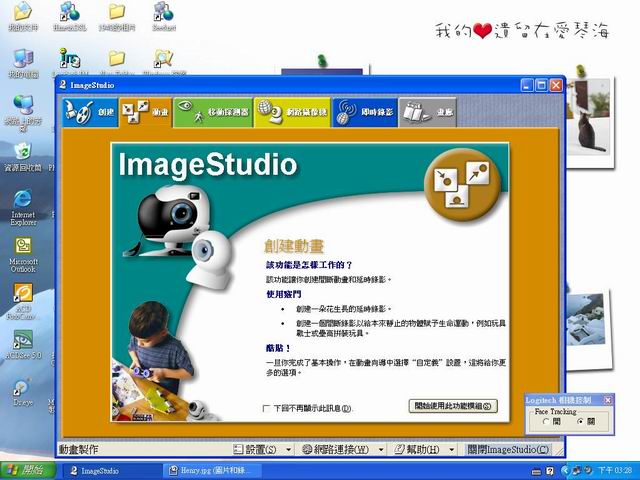
Task: Click the network connection tray icon
Action: pos(577,471)
